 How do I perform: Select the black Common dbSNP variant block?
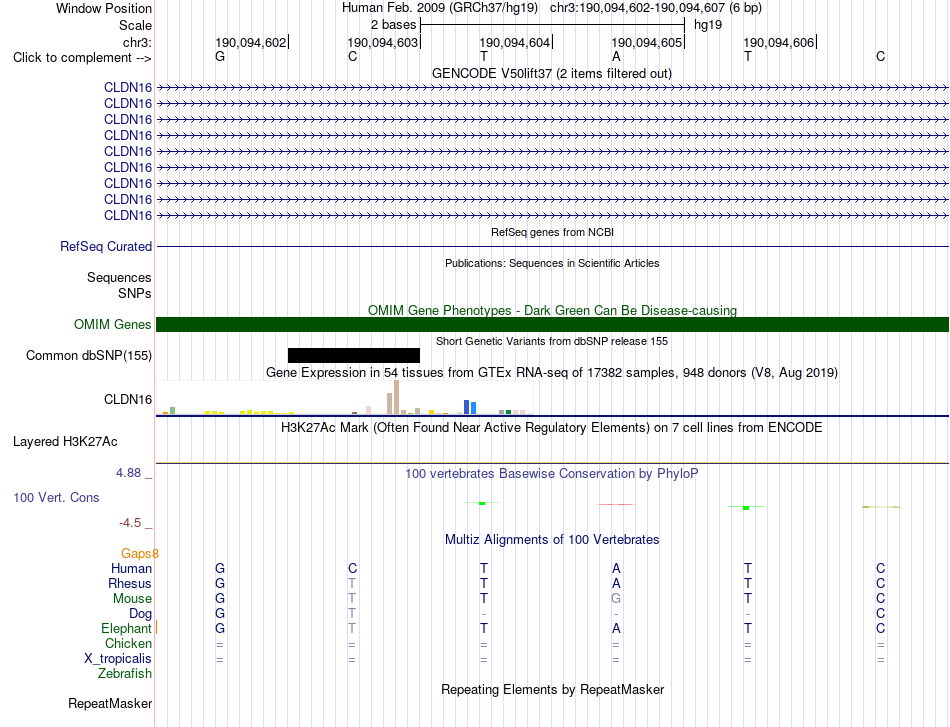pos(354,355)
